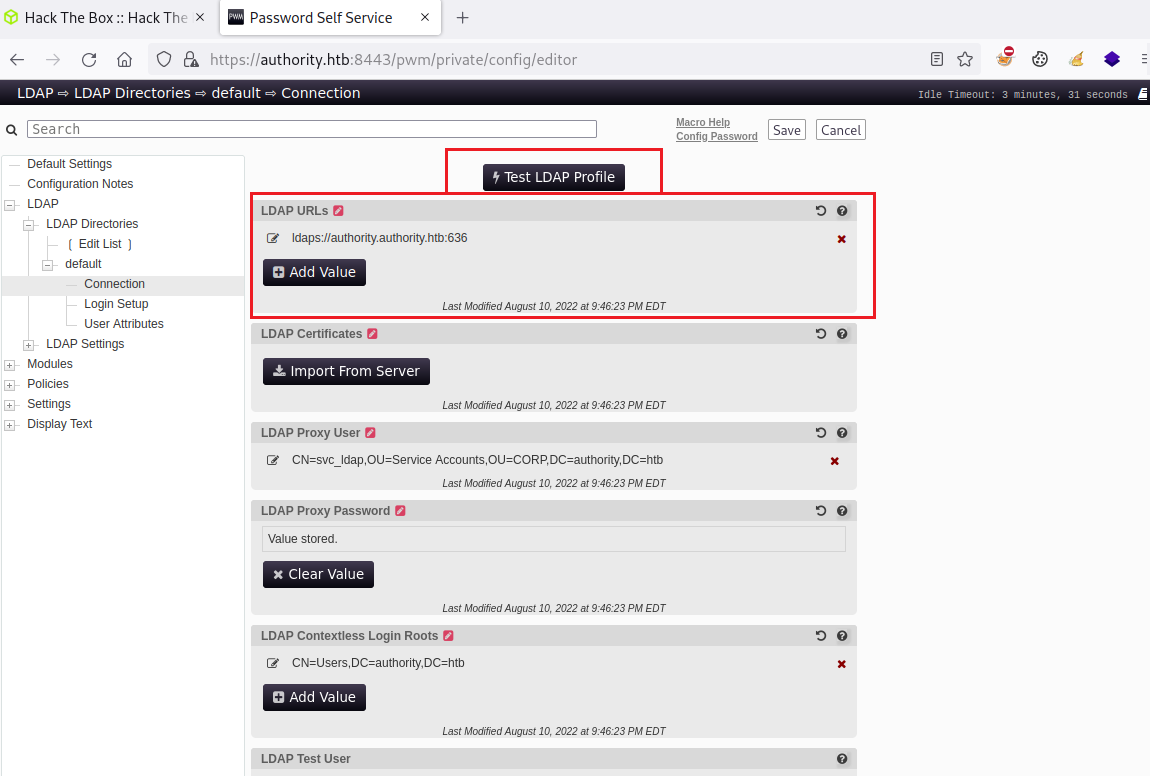Edit the LDAP Proxy User value

(273, 460)
